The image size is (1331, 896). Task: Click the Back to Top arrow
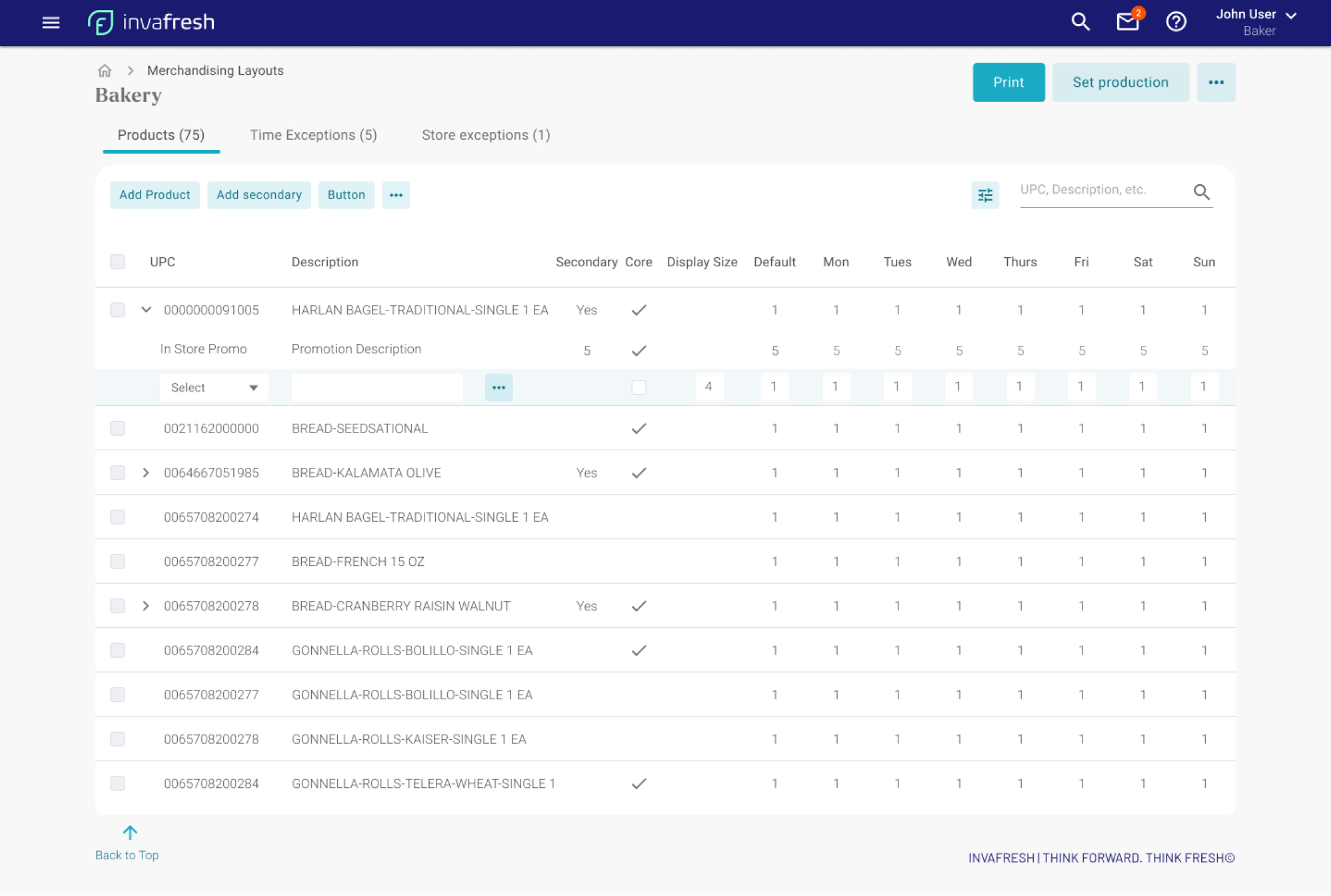[x=130, y=833]
